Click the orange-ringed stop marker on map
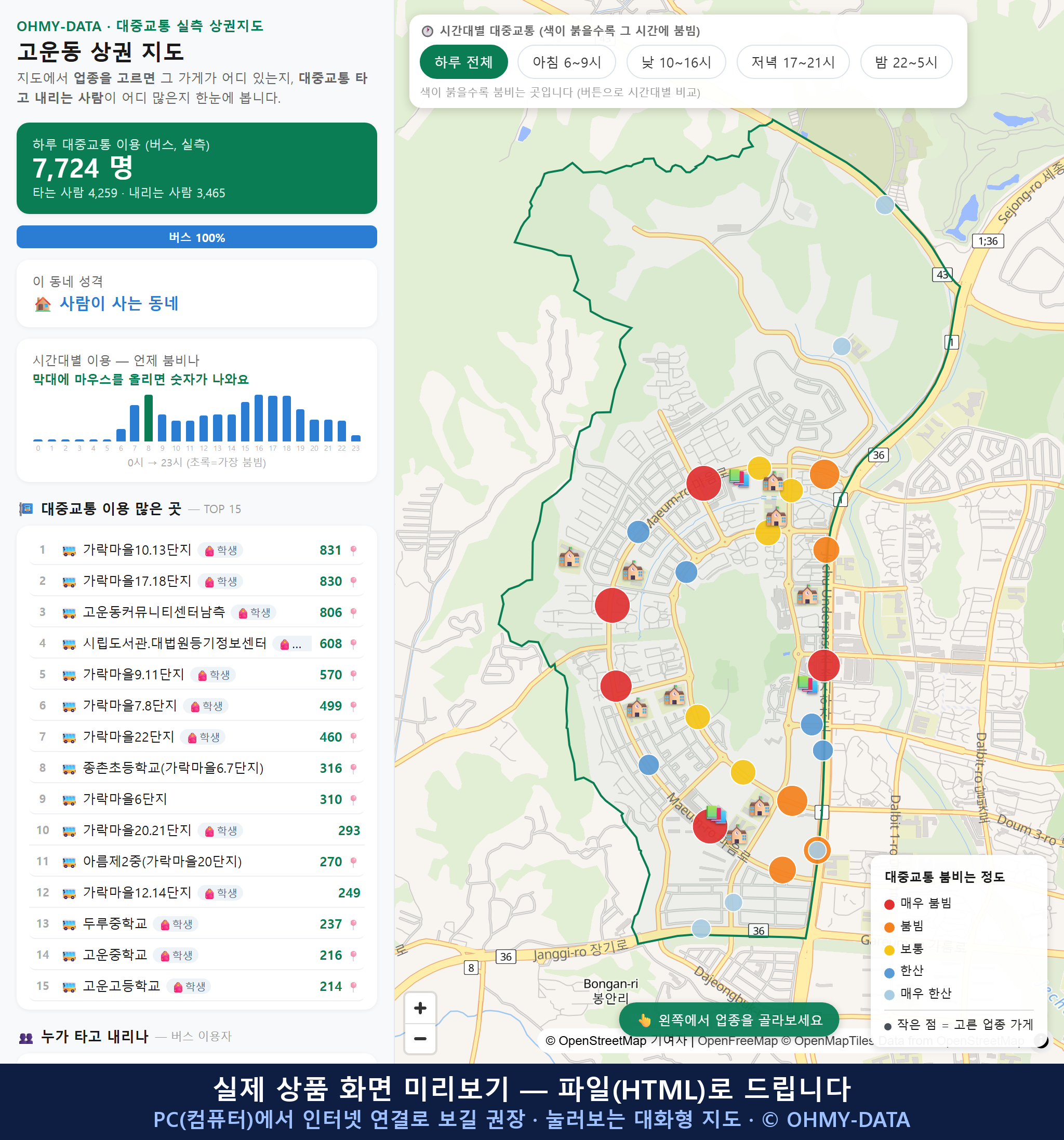1064x1140 pixels. click(817, 850)
